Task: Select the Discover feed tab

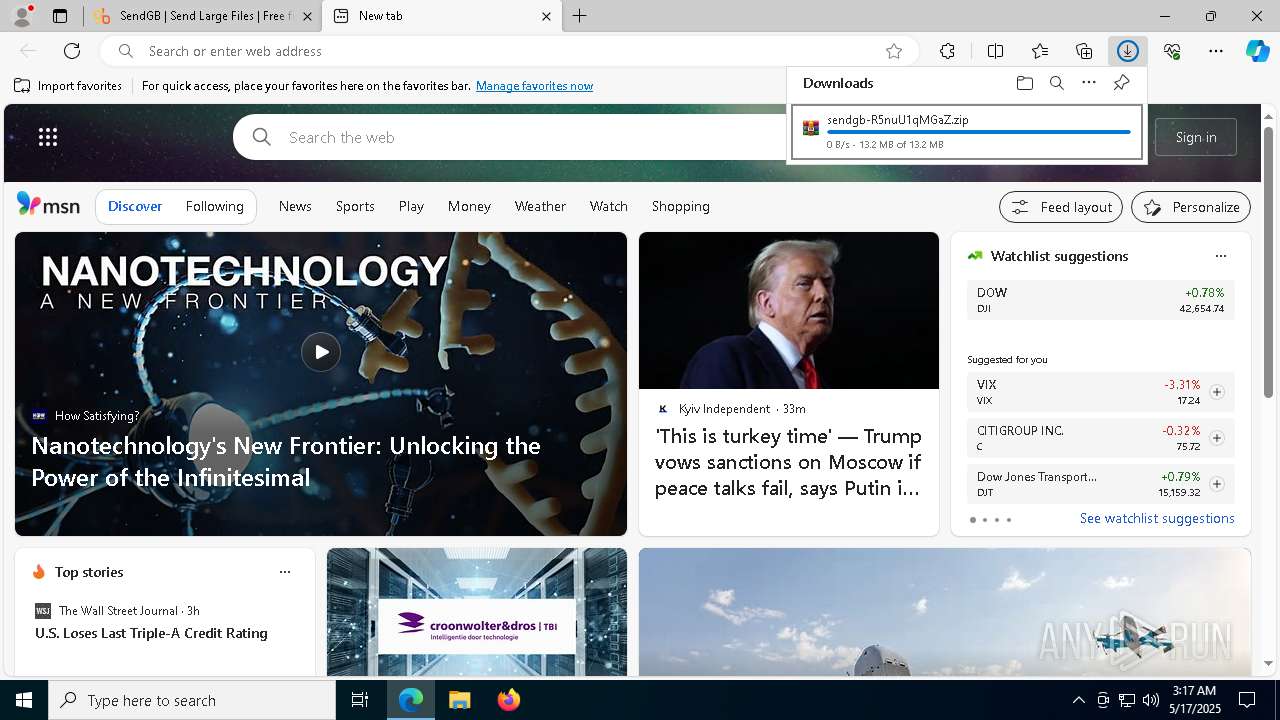Action: 135,206
